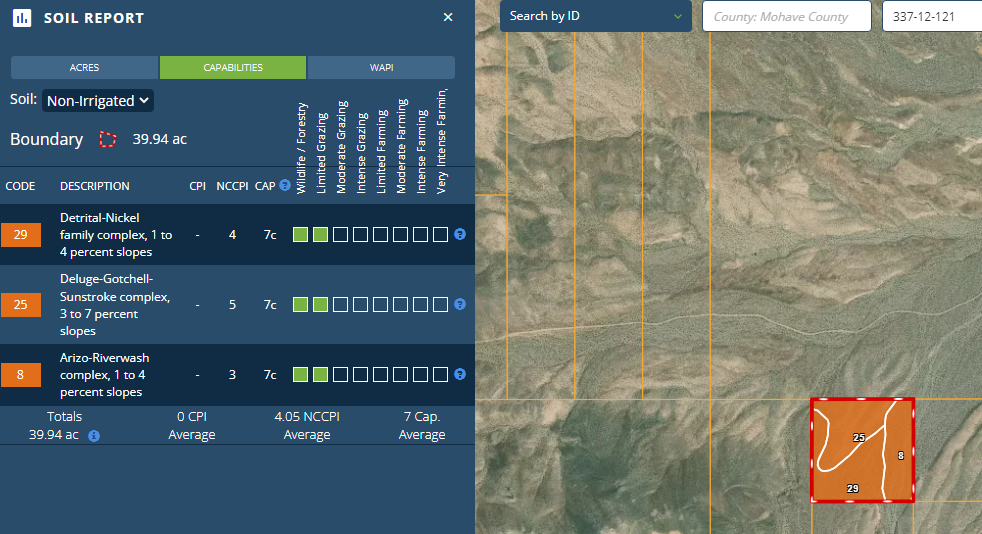This screenshot has height=534, width=982.
Task: Click the orange code 25 badge
Action: (21, 304)
